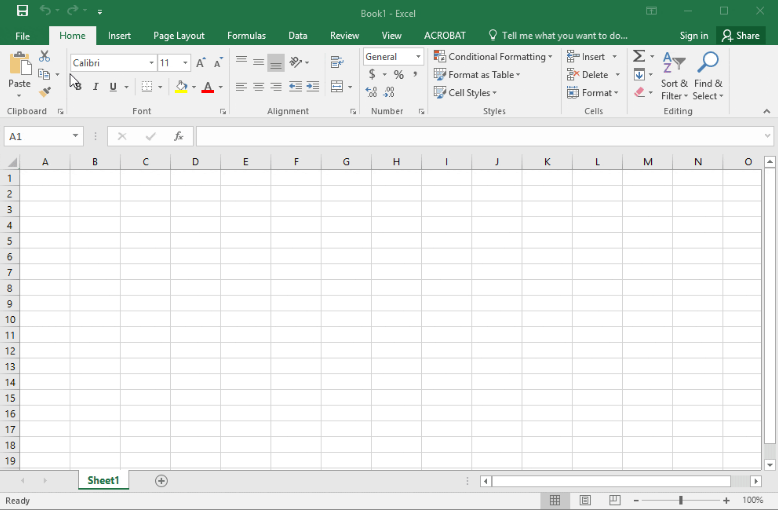Toggle Align Right horizontal alignment

coord(276,87)
